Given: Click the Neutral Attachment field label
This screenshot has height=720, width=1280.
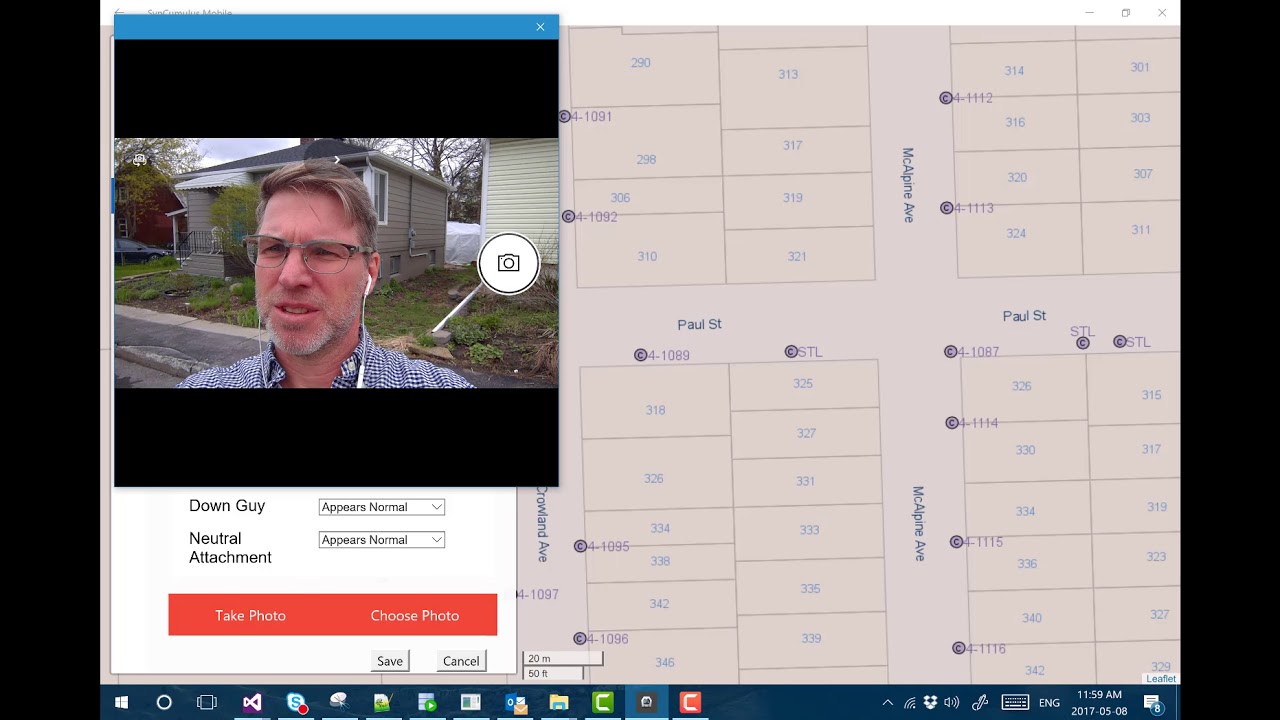Looking at the screenshot, I should pos(230,548).
